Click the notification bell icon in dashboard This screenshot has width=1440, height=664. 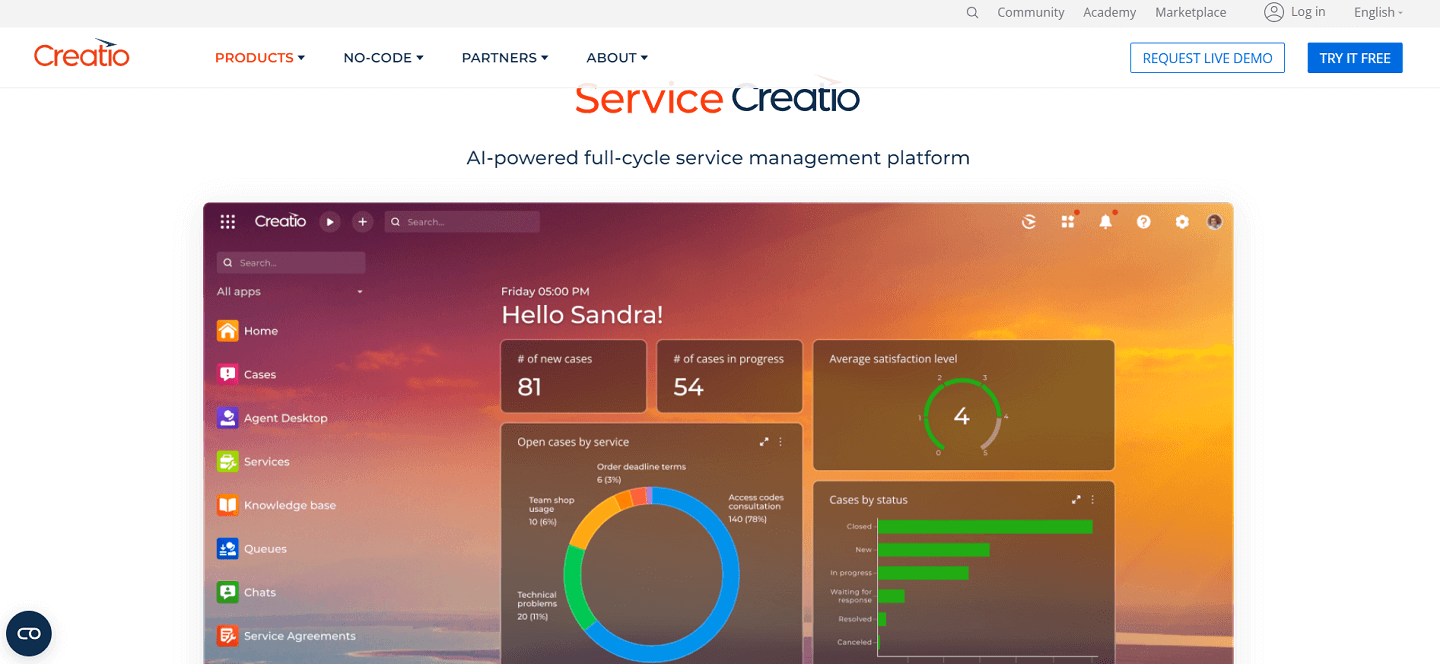pos(1106,222)
